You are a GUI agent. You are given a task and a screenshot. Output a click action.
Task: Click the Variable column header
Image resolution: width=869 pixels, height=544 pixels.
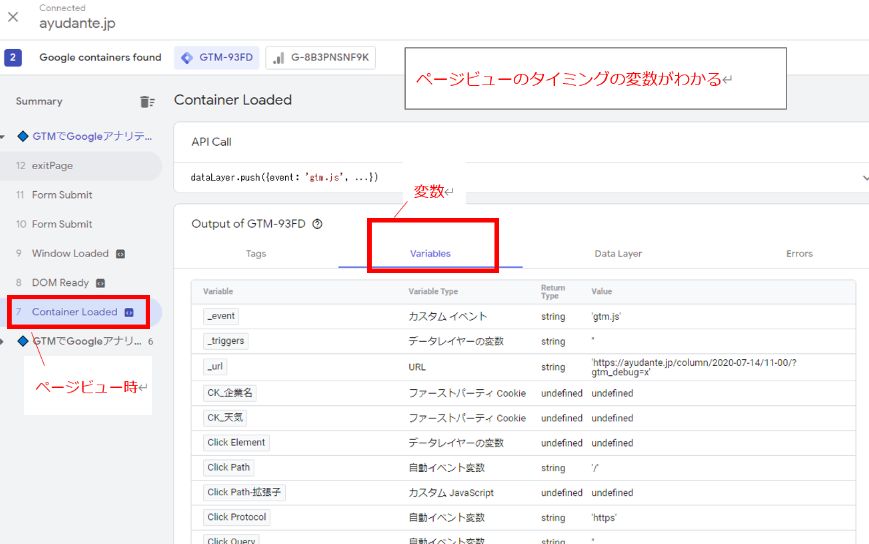pyautogui.click(x=218, y=291)
